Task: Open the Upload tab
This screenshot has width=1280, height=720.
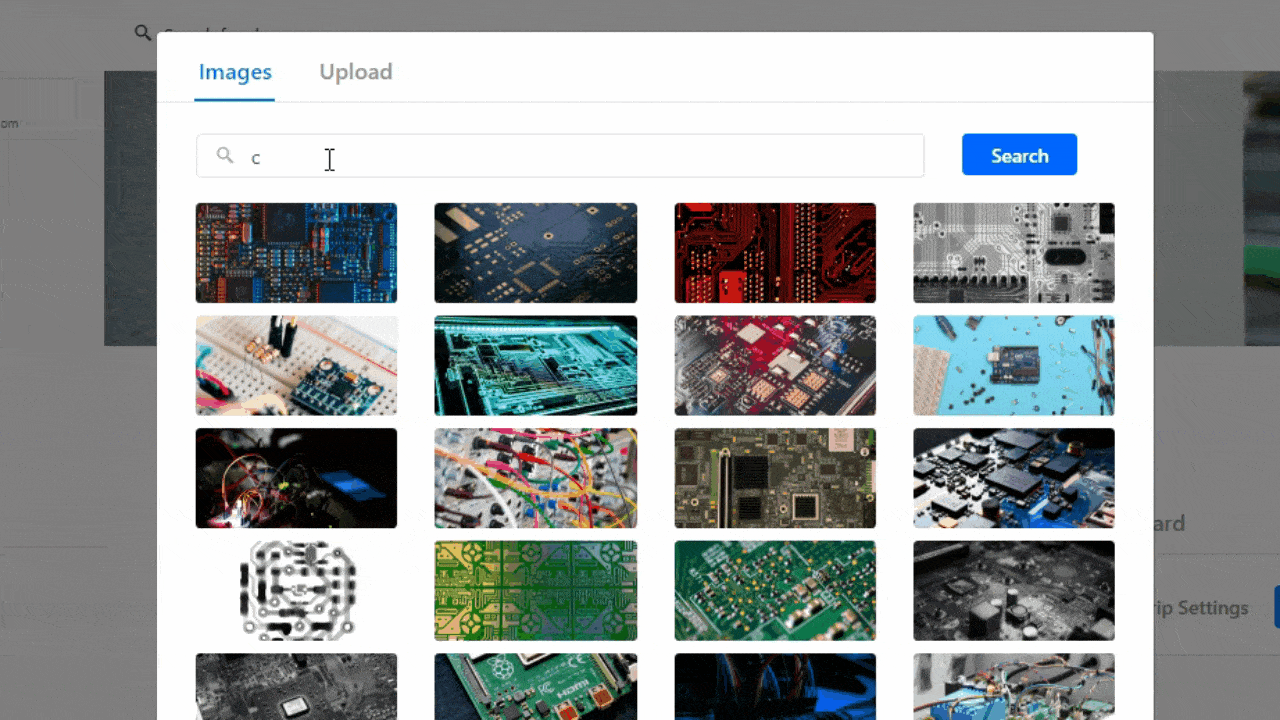Action: [x=356, y=72]
